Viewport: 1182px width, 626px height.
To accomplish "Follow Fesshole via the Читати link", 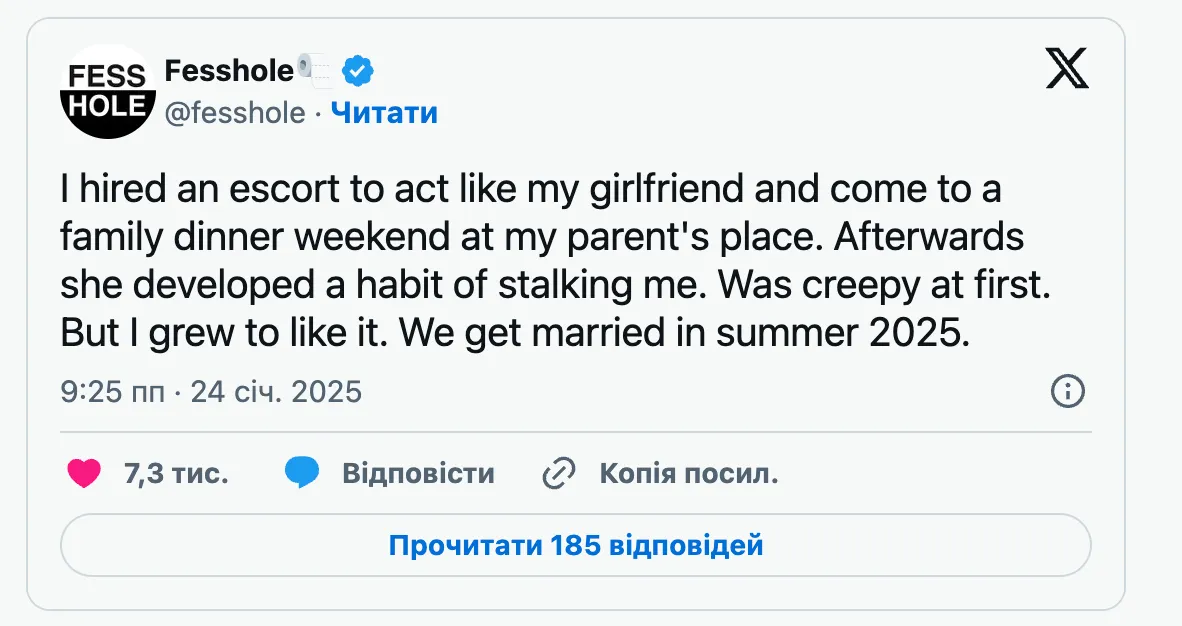I will pyautogui.click(x=384, y=113).
